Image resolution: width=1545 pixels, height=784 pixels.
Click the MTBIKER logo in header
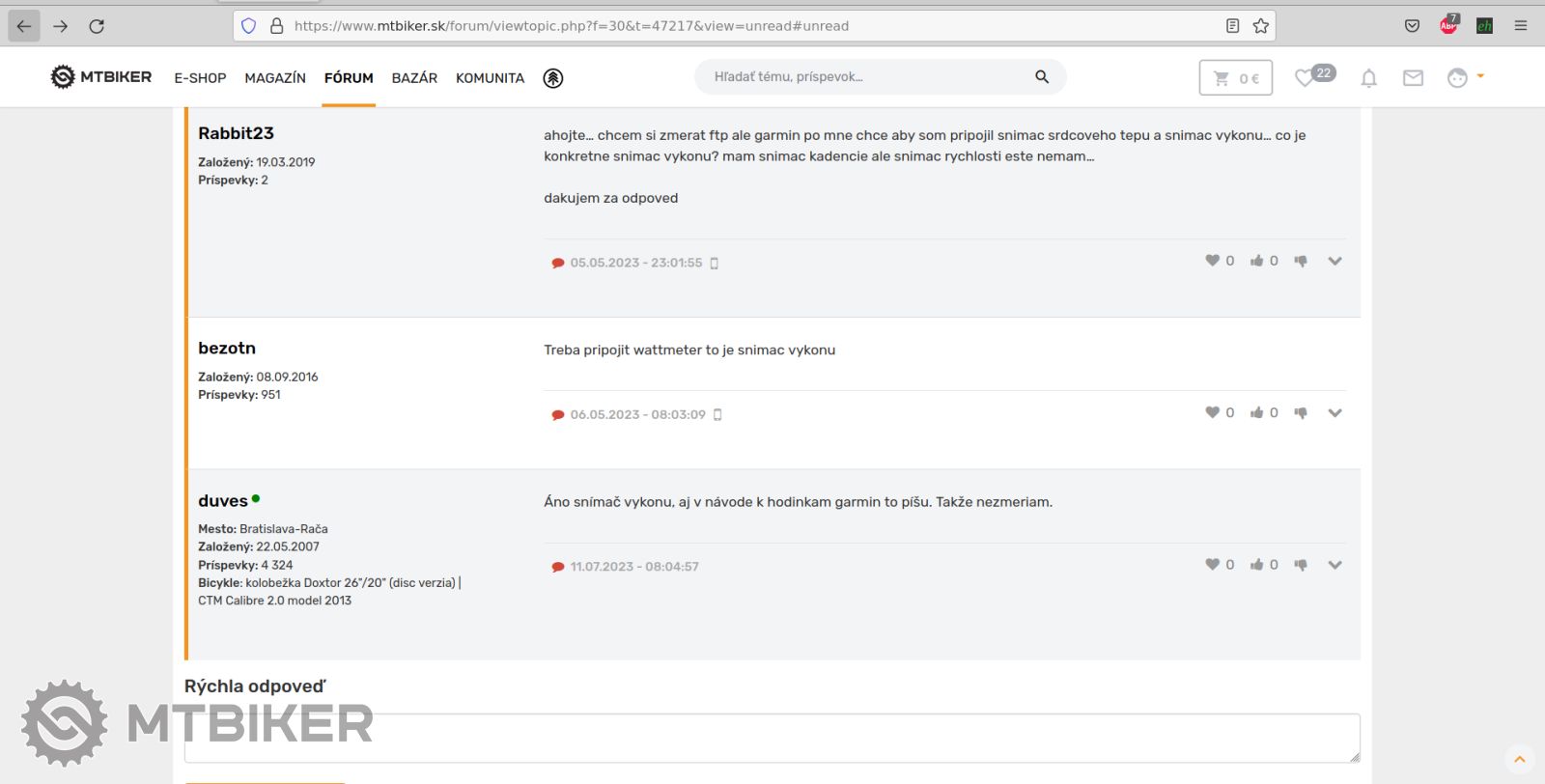(101, 77)
